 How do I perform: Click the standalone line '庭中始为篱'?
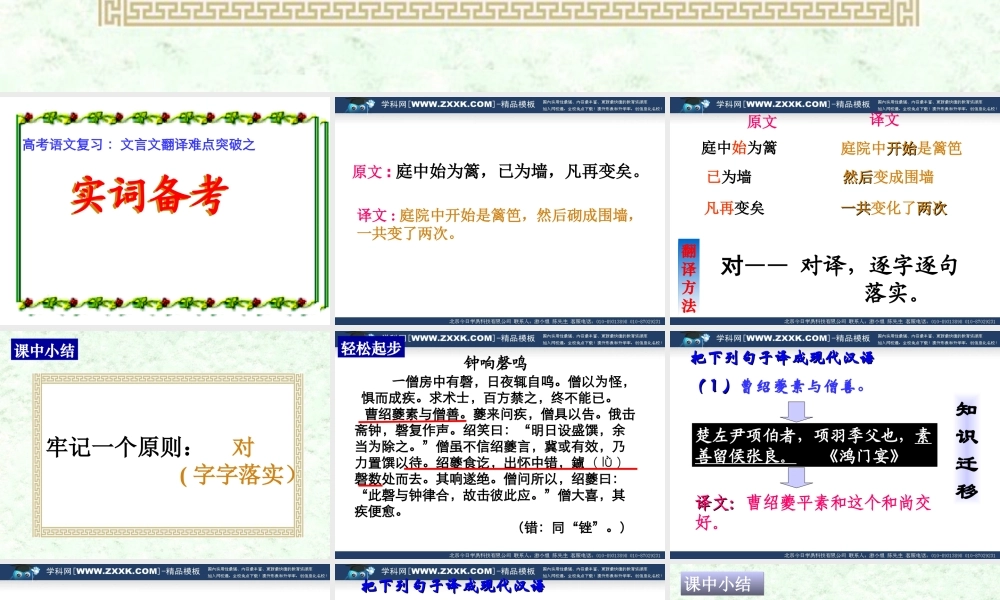pos(739,148)
